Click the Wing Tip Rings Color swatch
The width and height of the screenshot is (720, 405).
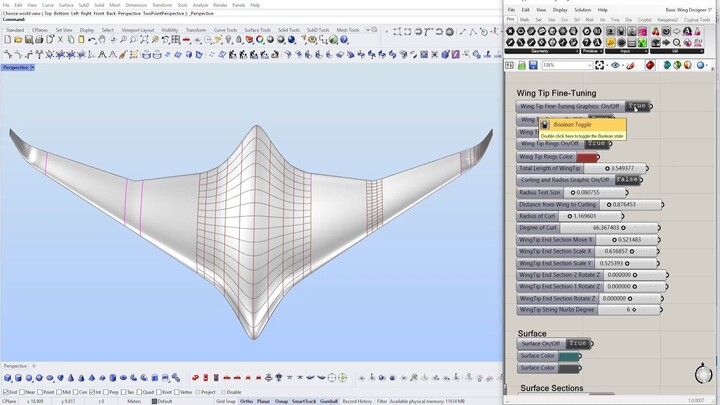point(586,157)
